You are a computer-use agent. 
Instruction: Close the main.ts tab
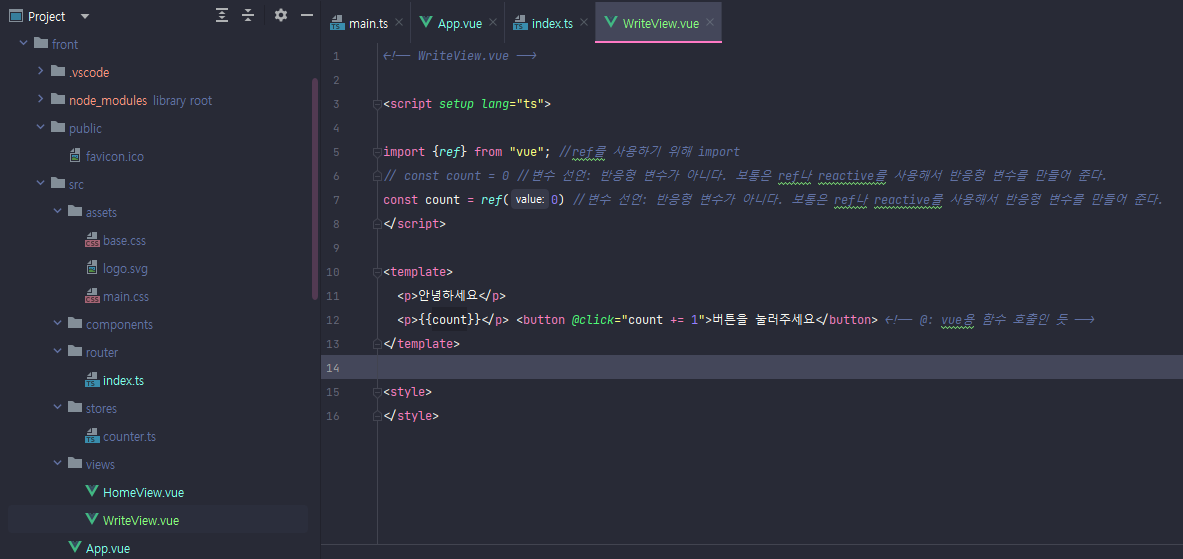coord(398,23)
